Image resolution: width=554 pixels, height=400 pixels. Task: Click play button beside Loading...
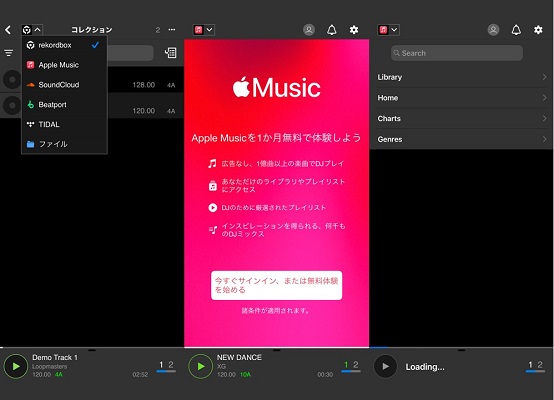pyautogui.click(x=385, y=366)
